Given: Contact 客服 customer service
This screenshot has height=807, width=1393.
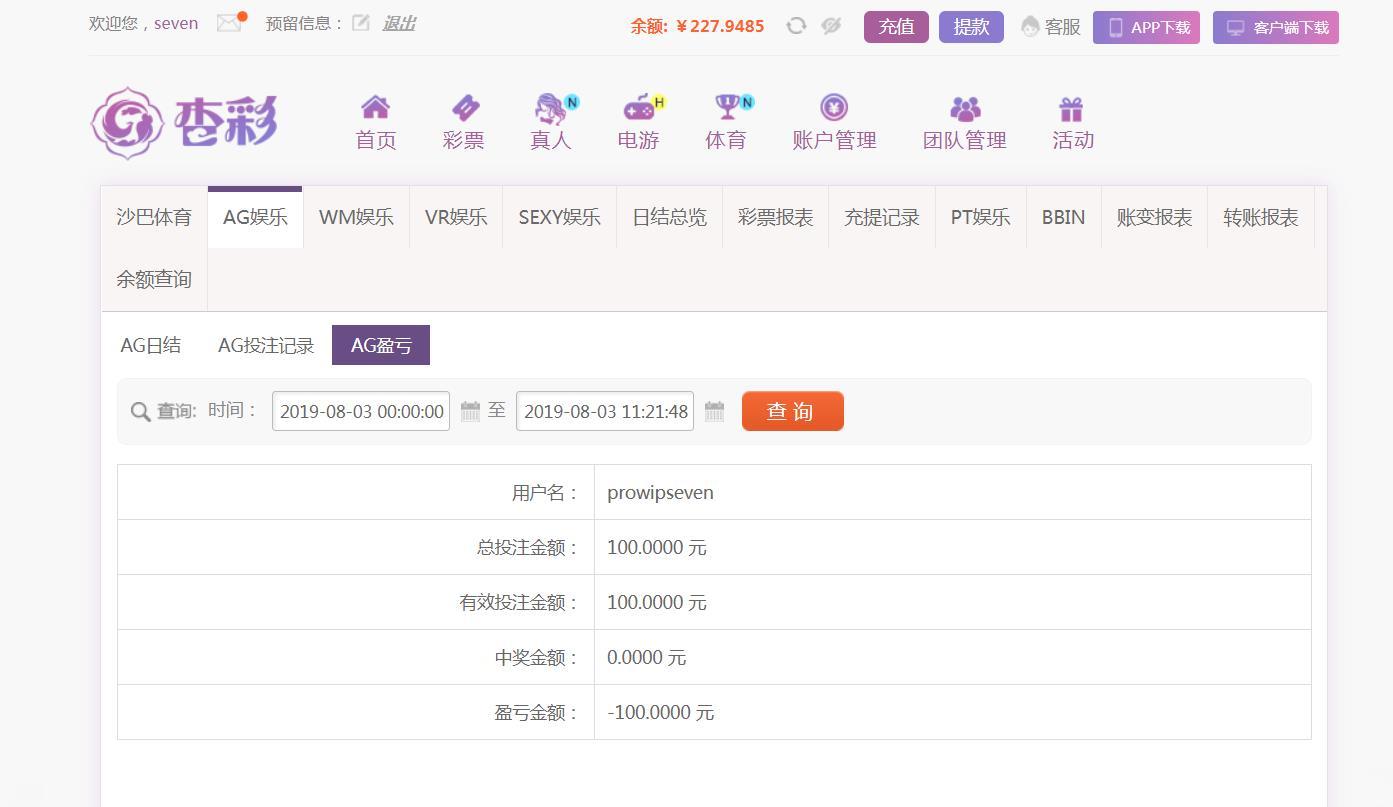Looking at the screenshot, I should (1051, 27).
